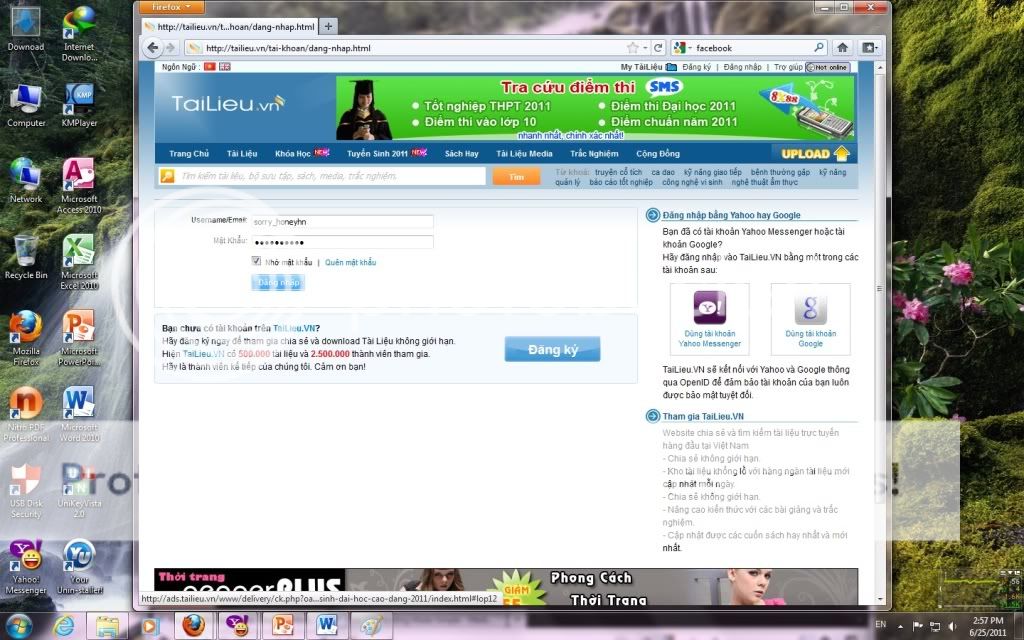Open the search engine selector dropdown
Viewport: 1024px width, 640px height.
(682, 48)
